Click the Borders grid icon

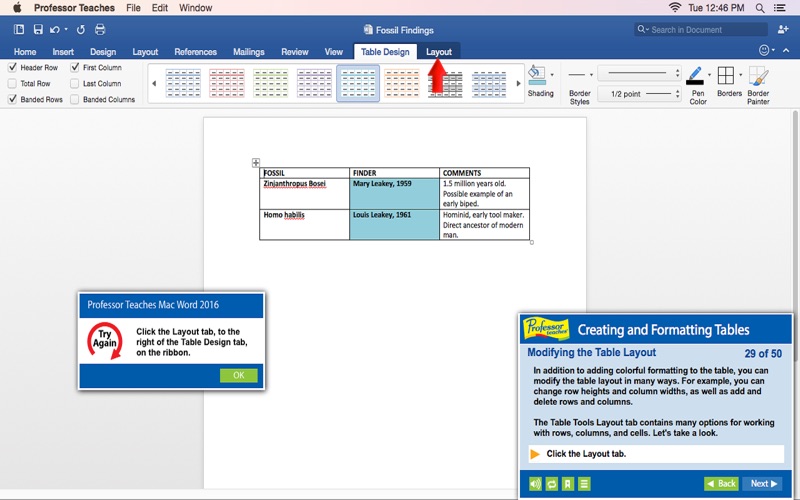(x=726, y=75)
